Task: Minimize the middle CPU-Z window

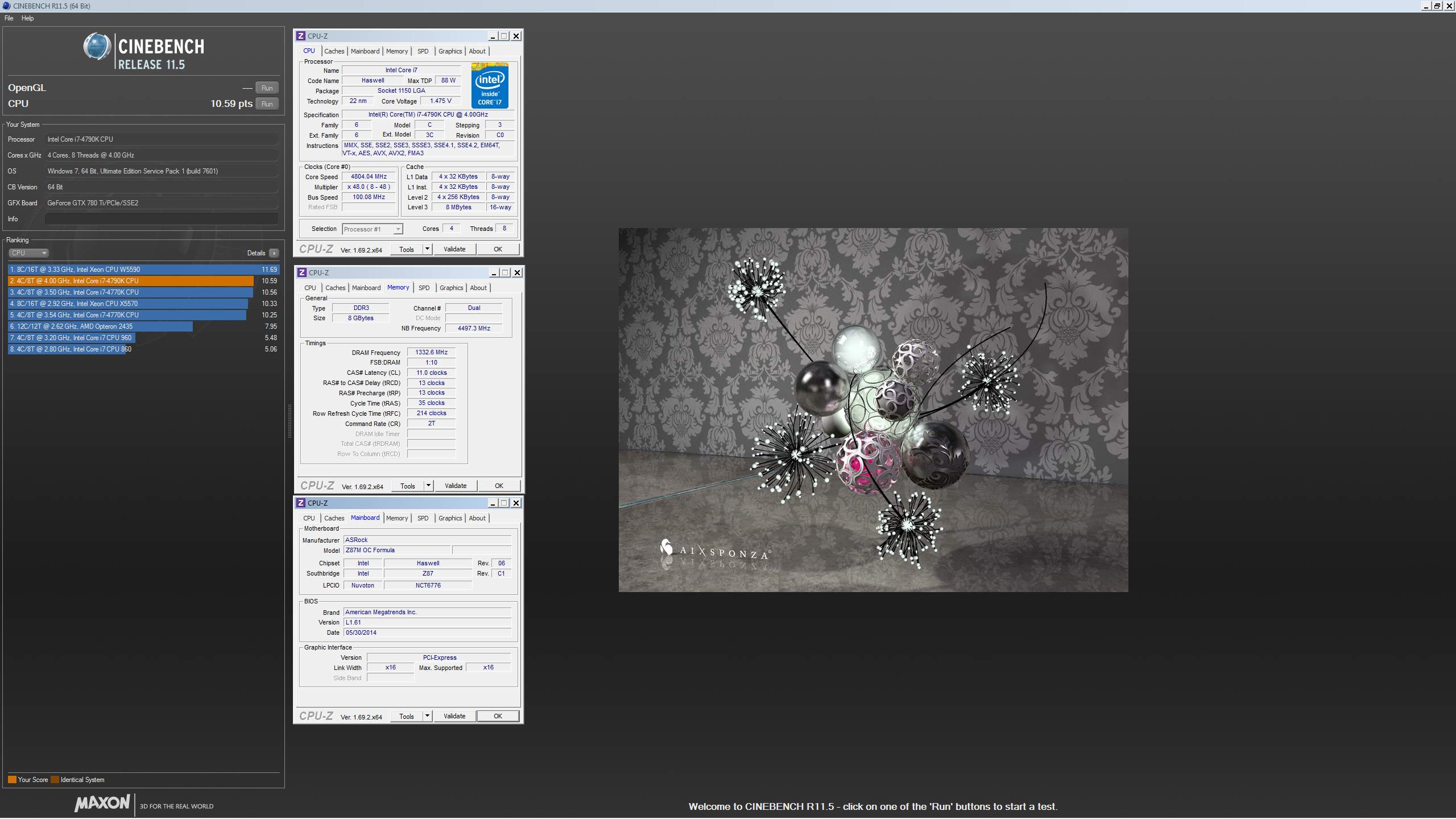Action: click(x=494, y=272)
